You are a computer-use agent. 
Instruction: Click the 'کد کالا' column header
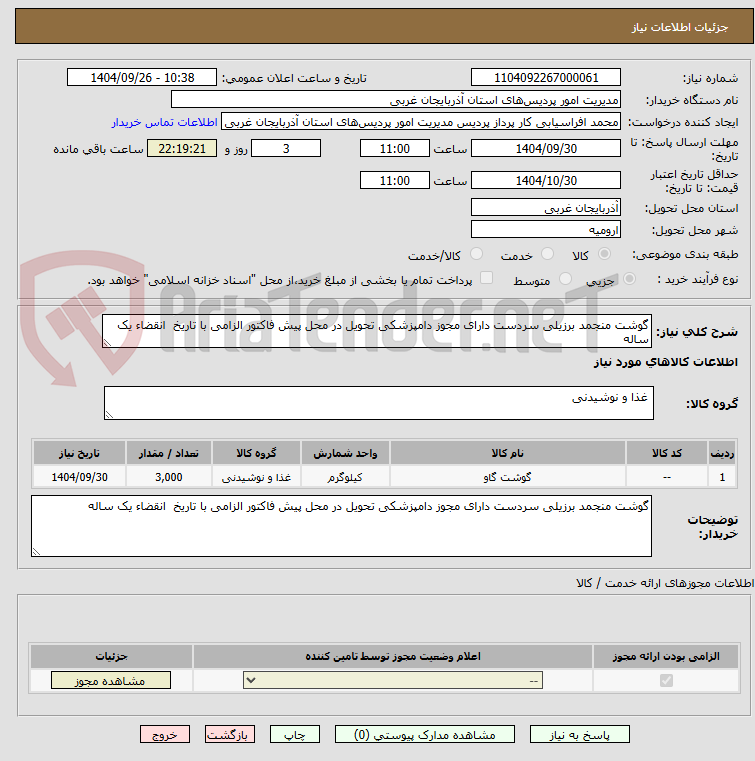[667, 453]
